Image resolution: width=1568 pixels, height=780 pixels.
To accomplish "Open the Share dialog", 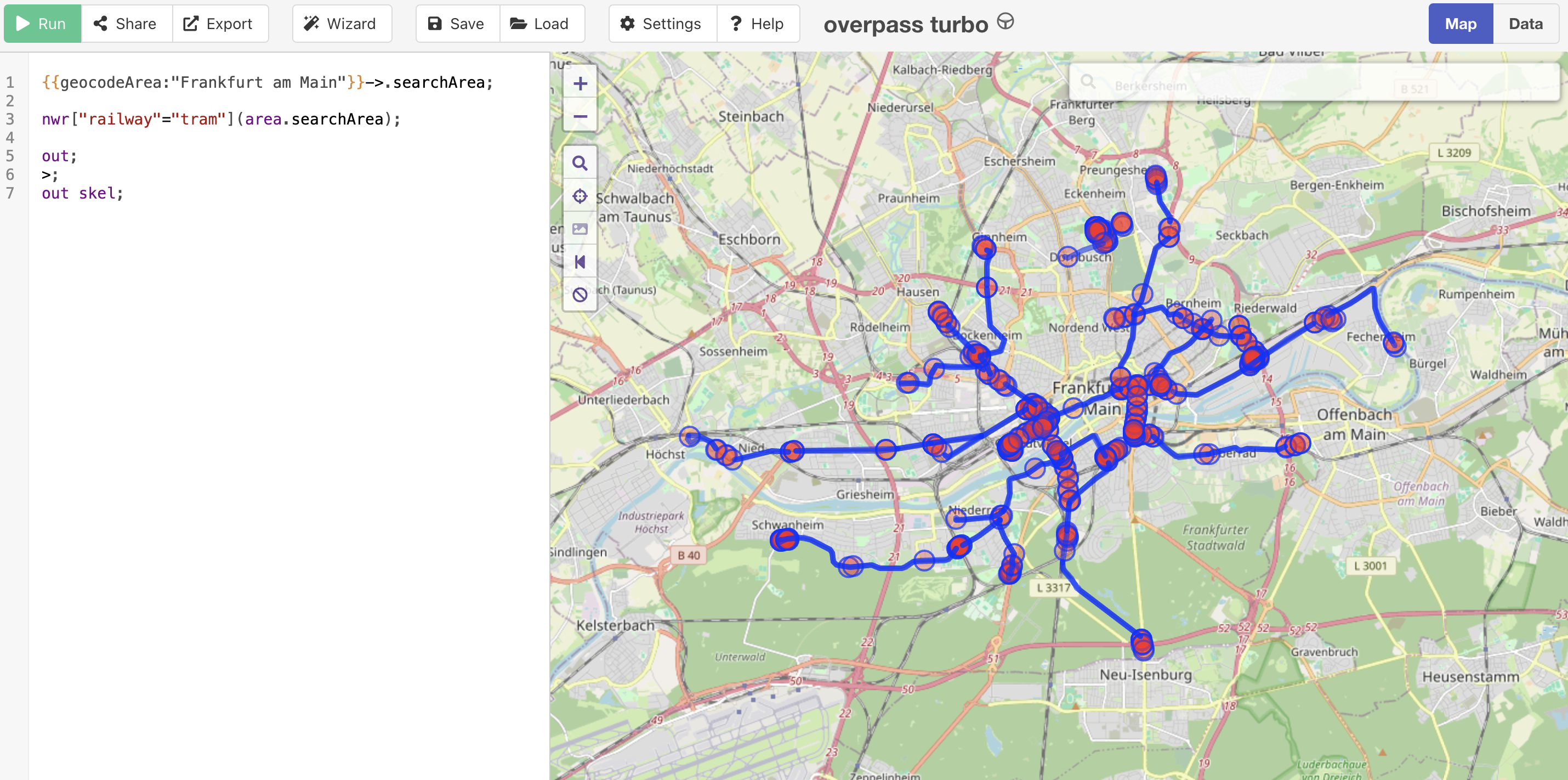I will click(x=126, y=24).
